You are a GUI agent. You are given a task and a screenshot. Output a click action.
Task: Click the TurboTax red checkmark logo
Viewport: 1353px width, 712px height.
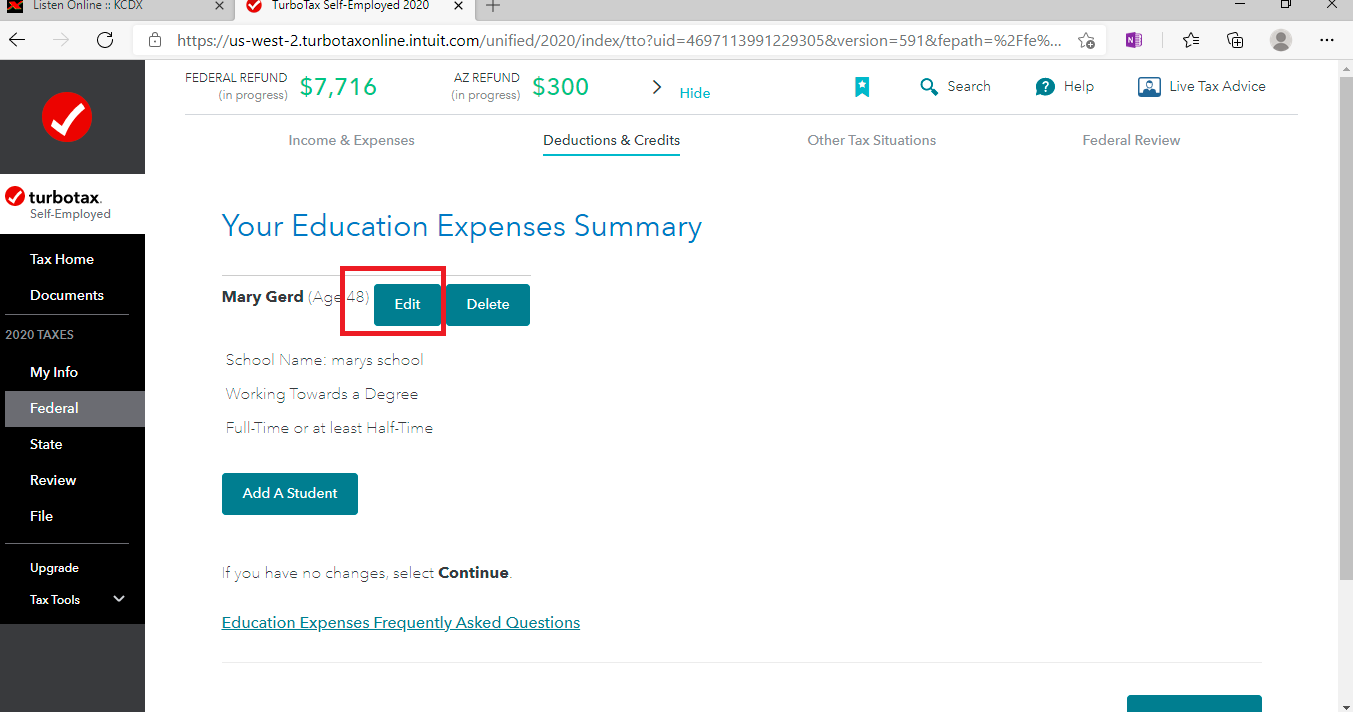click(67, 117)
